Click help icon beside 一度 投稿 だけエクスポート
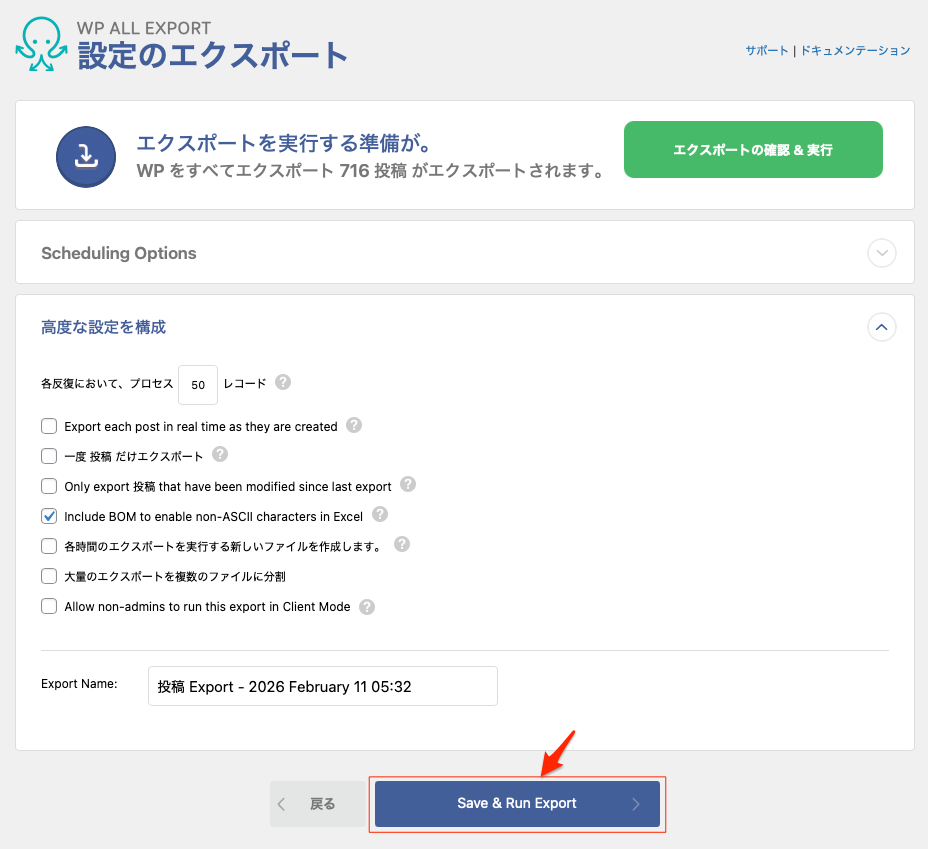Viewport: 928px width, 849px height. [220, 455]
